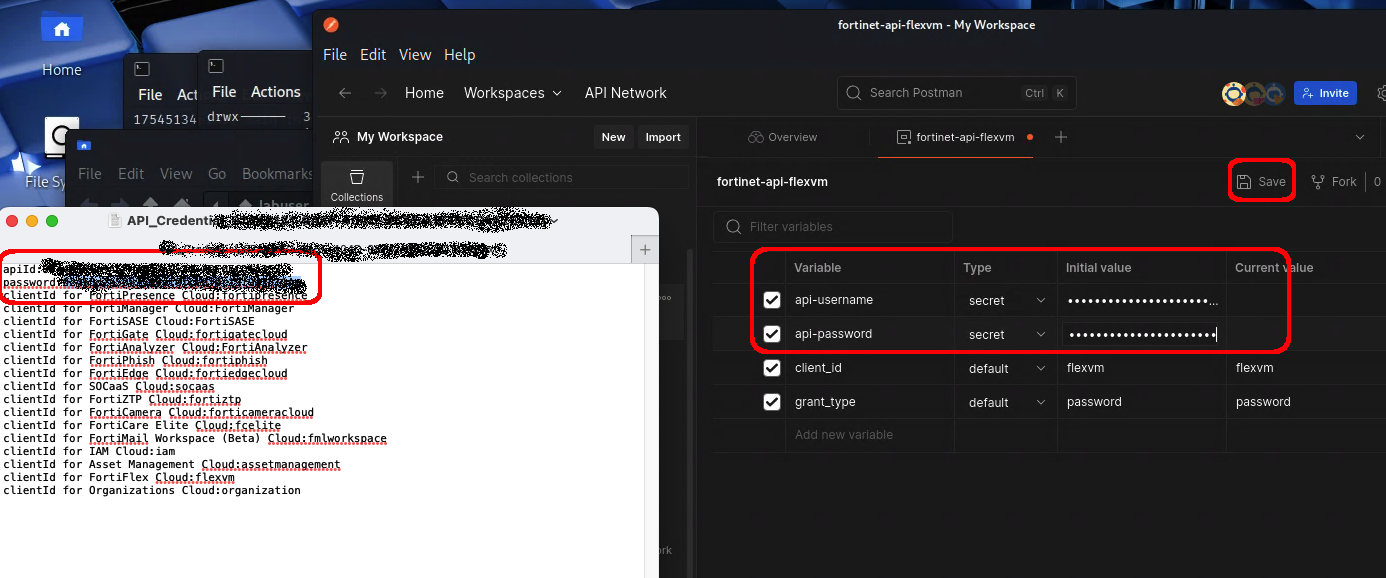1386x578 pixels.
Task: Click the file manager window's home icon
Action: coord(84,145)
